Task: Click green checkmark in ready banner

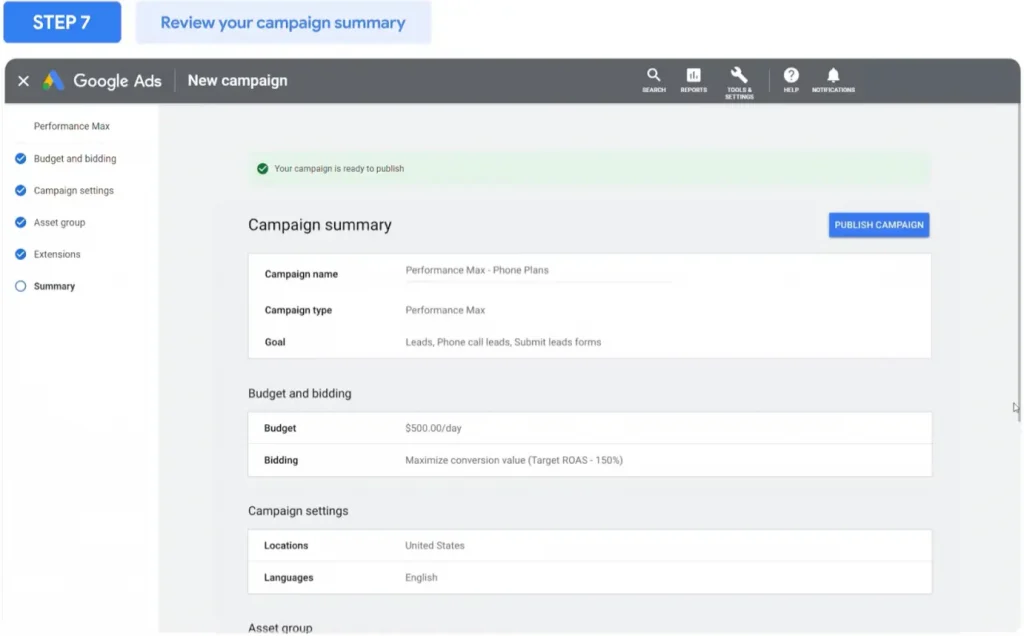Action: point(262,169)
